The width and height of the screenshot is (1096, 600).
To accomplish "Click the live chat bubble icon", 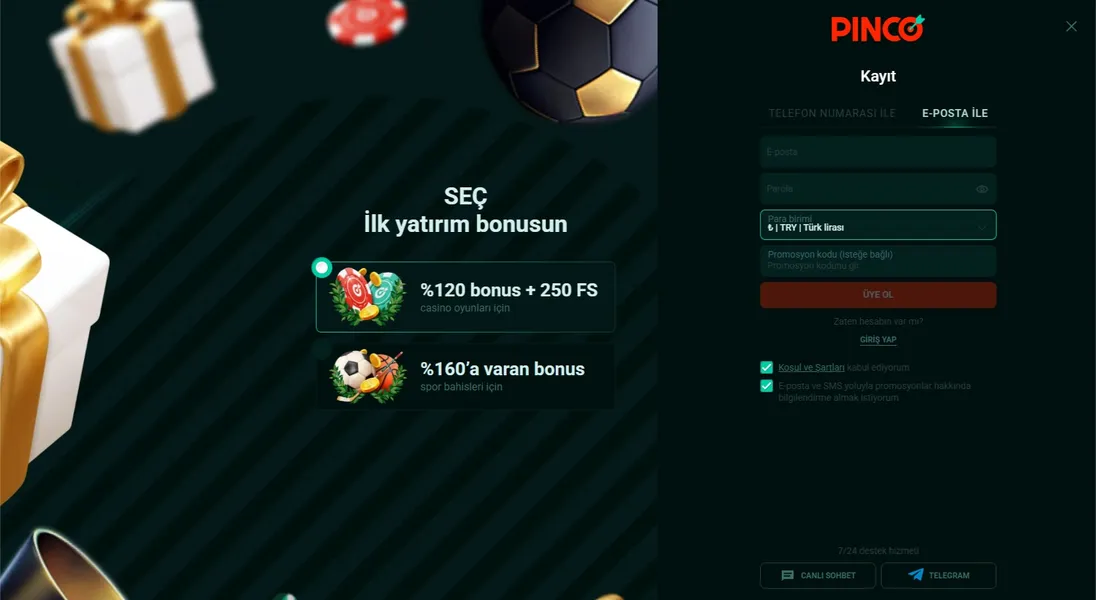I will [x=788, y=576].
